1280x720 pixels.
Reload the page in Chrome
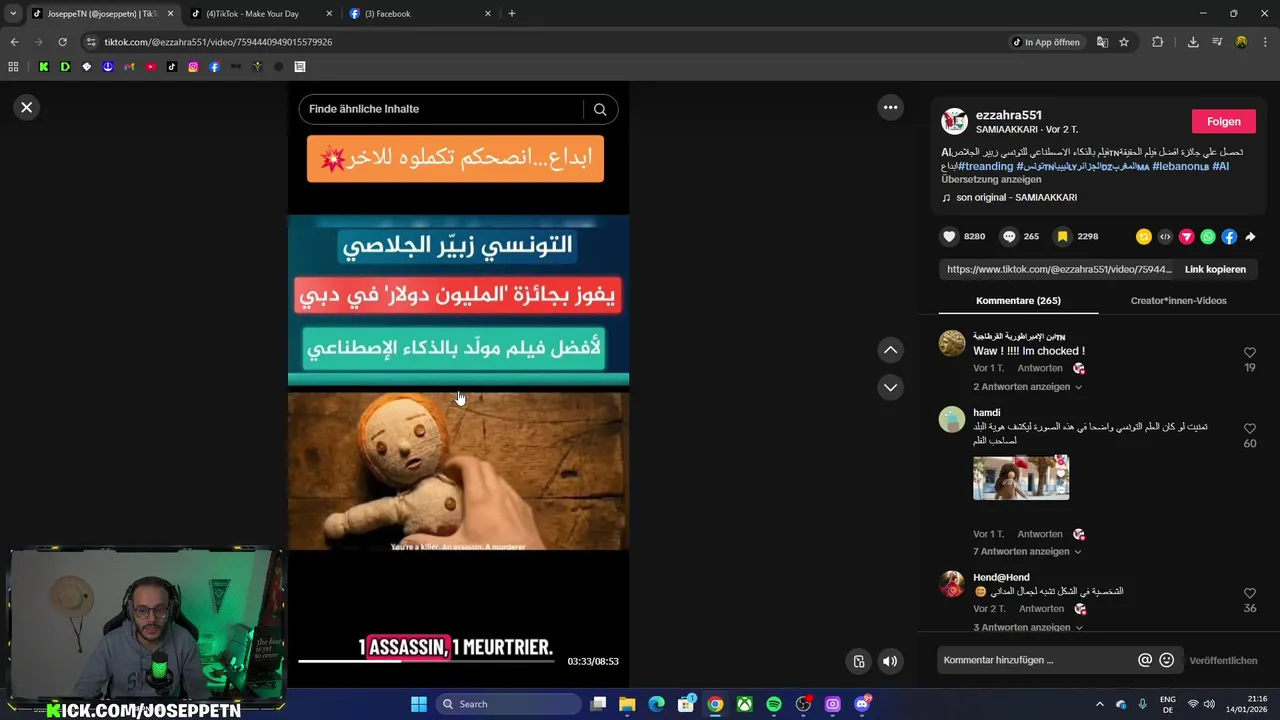coord(62,42)
